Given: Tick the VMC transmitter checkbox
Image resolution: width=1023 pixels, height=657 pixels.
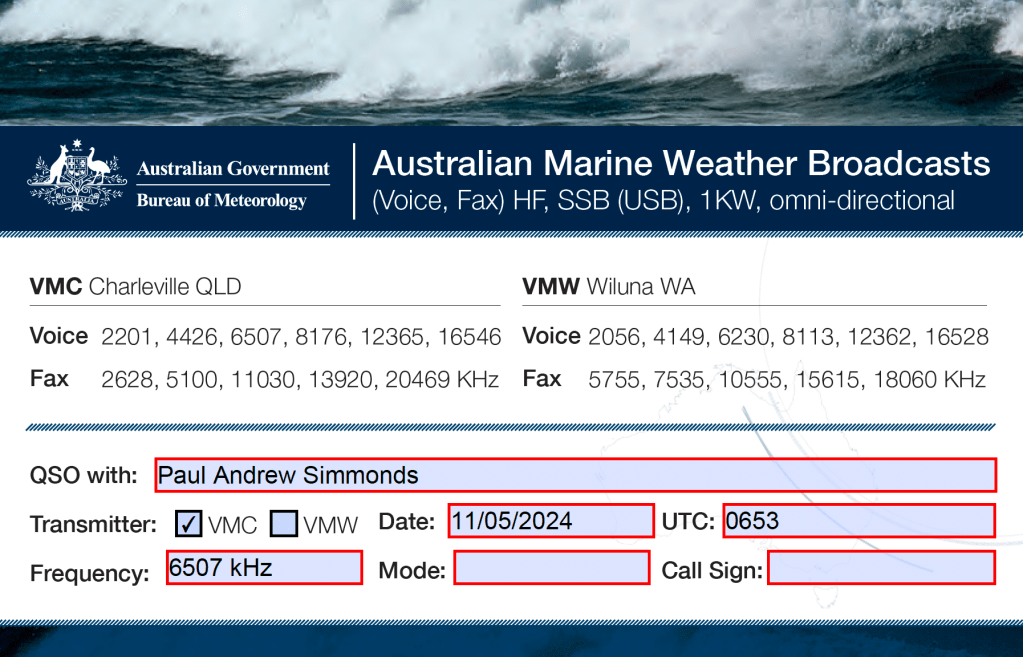Looking at the screenshot, I should click(x=189, y=523).
